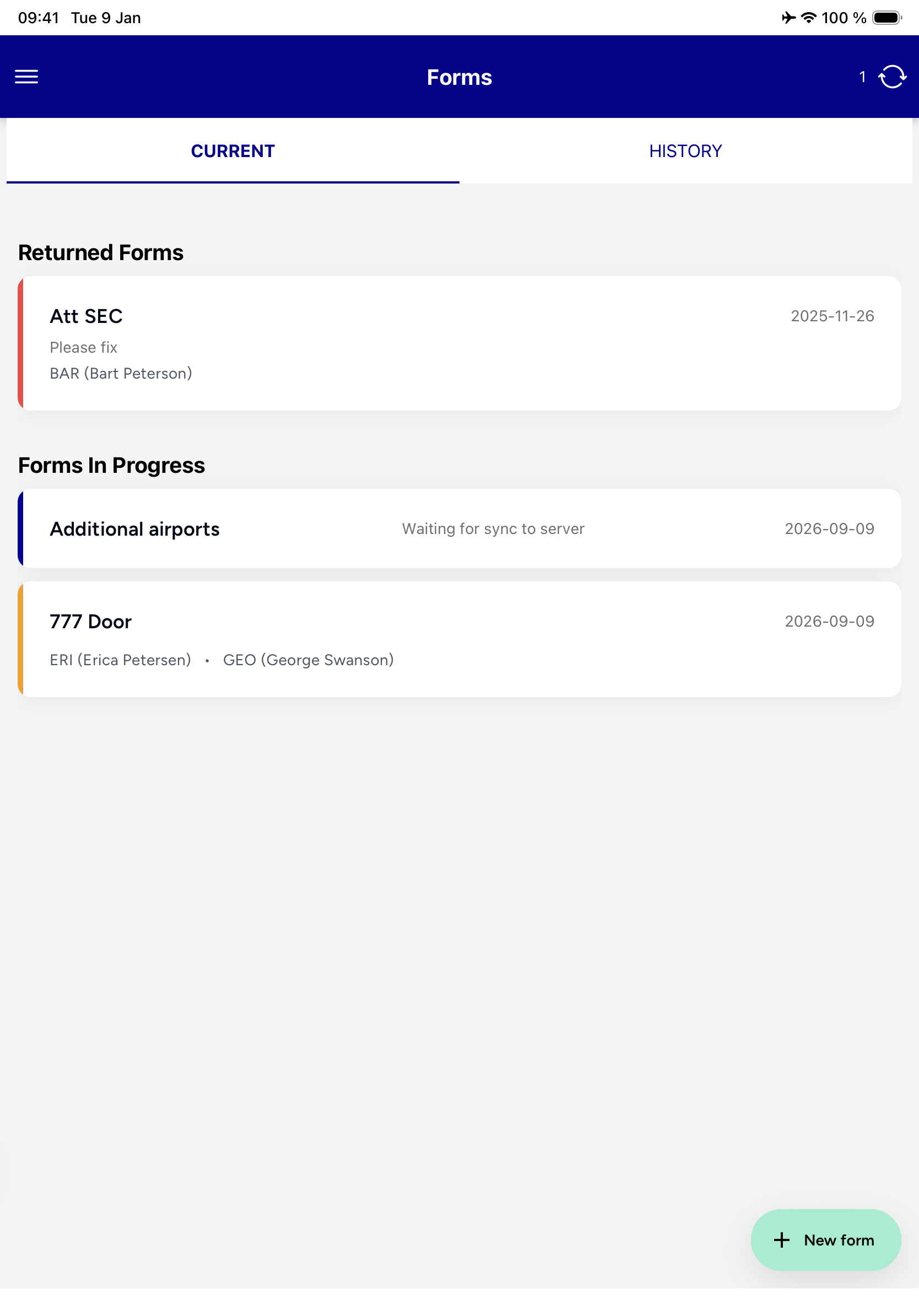Click the Forms page title

click(x=459, y=77)
